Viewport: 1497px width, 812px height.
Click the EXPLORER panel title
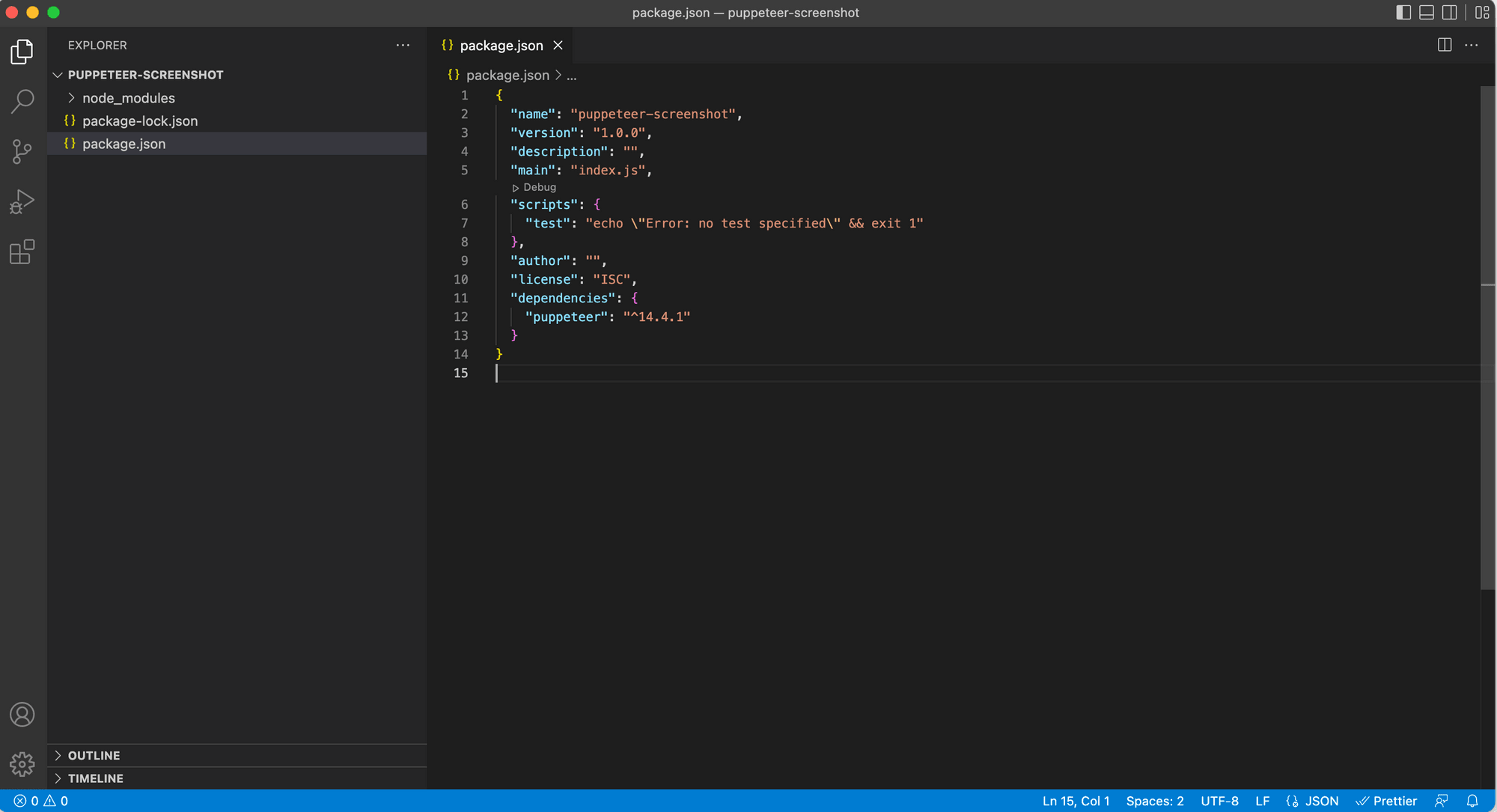tap(97, 45)
